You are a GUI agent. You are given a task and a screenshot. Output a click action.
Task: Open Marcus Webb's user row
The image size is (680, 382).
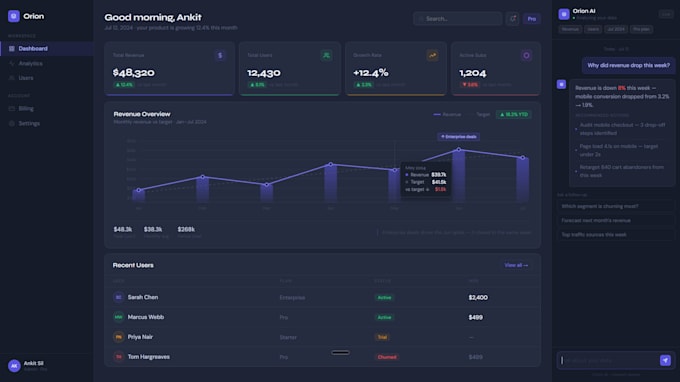(x=322, y=317)
